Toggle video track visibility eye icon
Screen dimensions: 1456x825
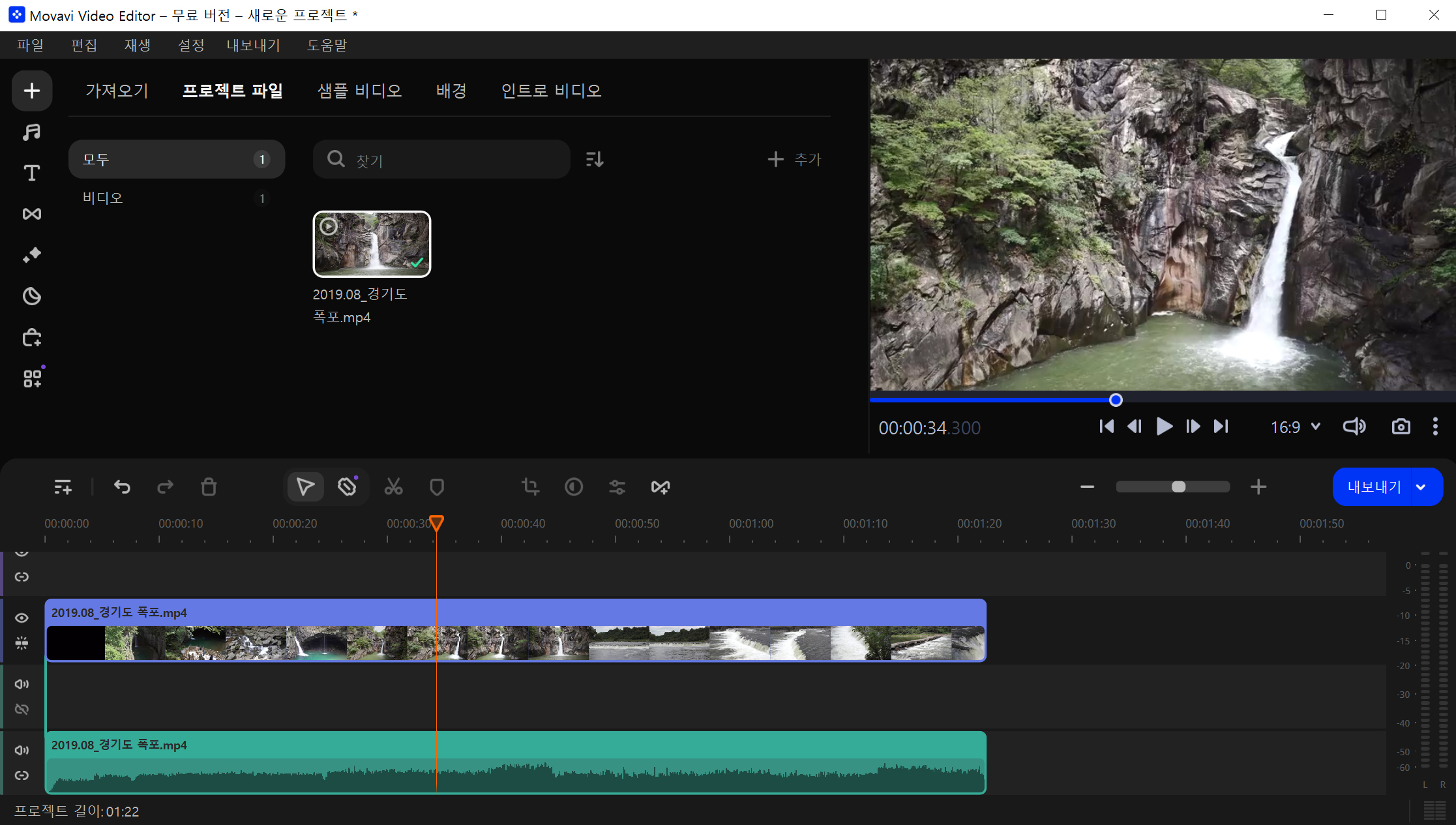pos(22,618)
